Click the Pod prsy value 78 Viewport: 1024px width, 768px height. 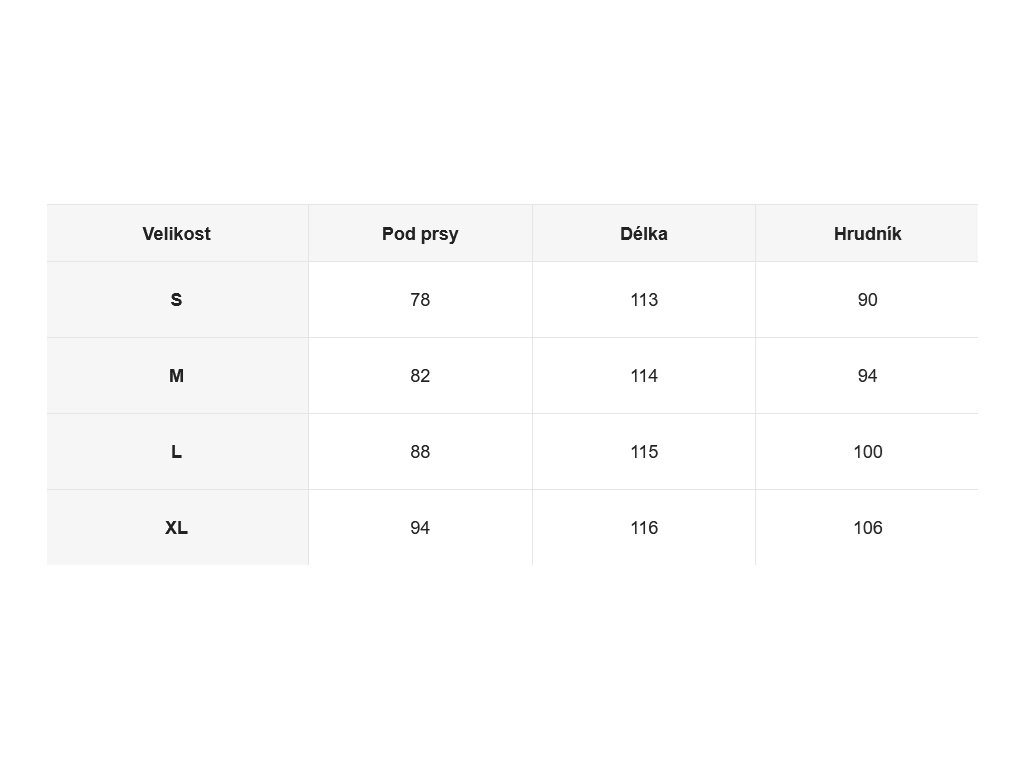pyautogui.click(x=420, y=300)
